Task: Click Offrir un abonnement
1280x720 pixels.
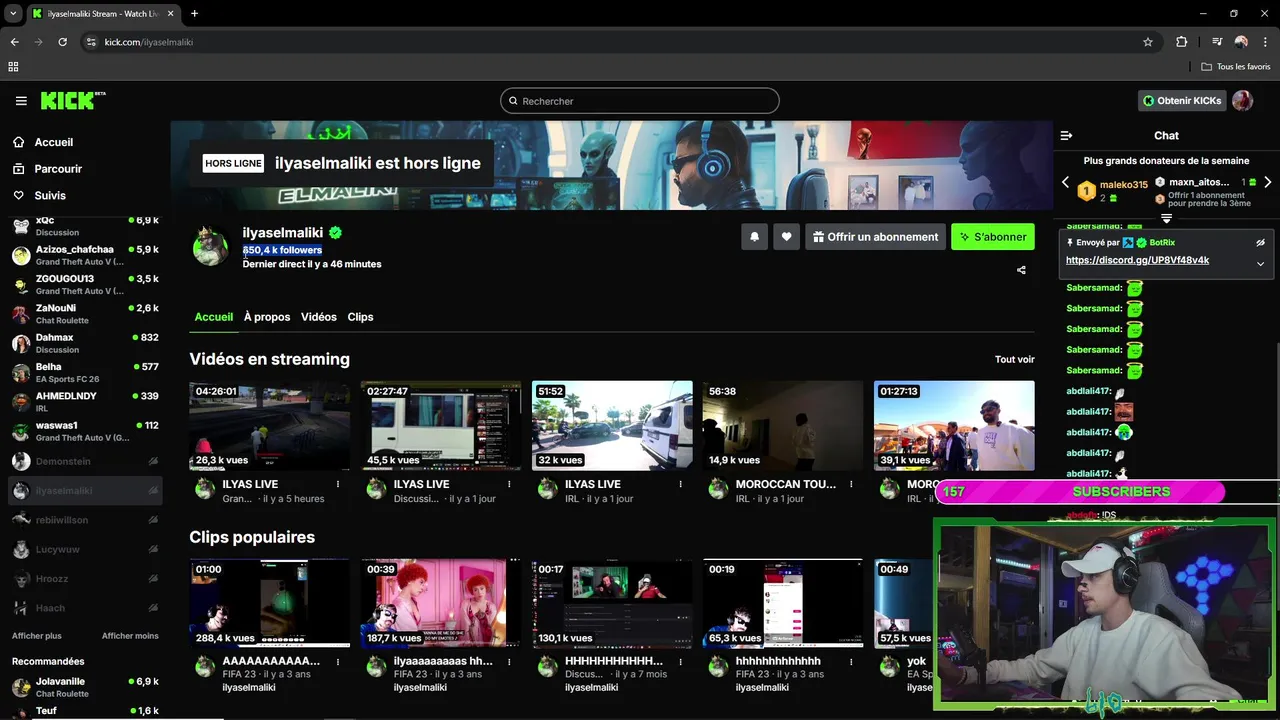Action: pyautogui.click(x=875, y=237)
